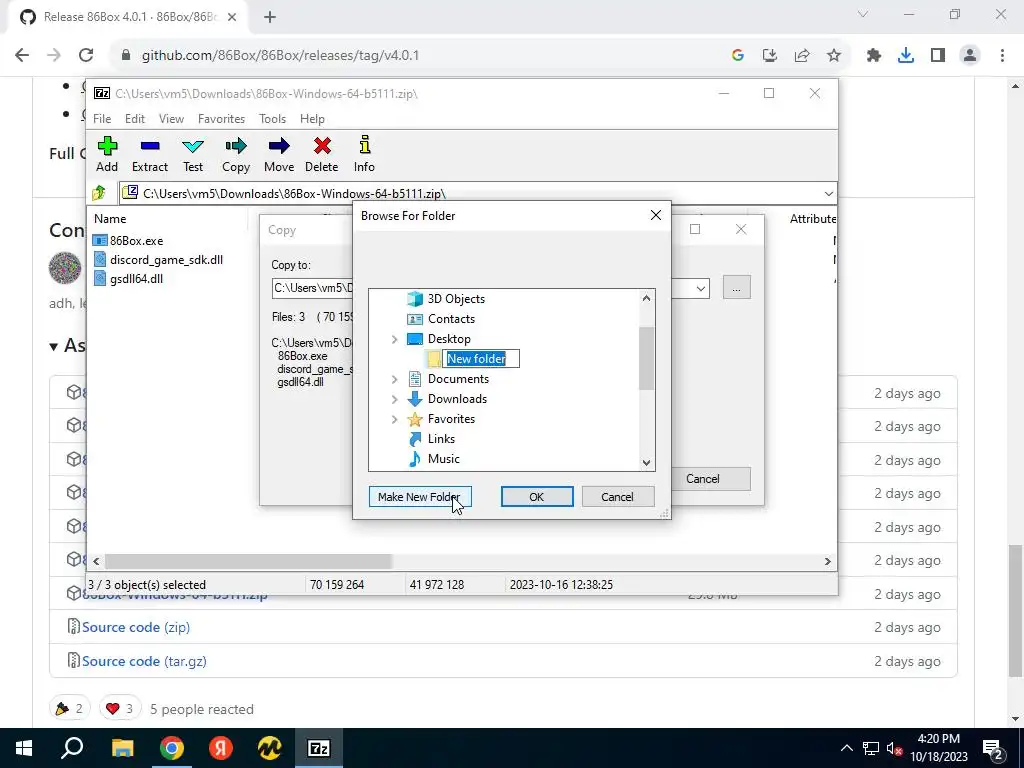Collapse the Assets section triangle
The image size is (1024, 768).
[x=54, y=347]
